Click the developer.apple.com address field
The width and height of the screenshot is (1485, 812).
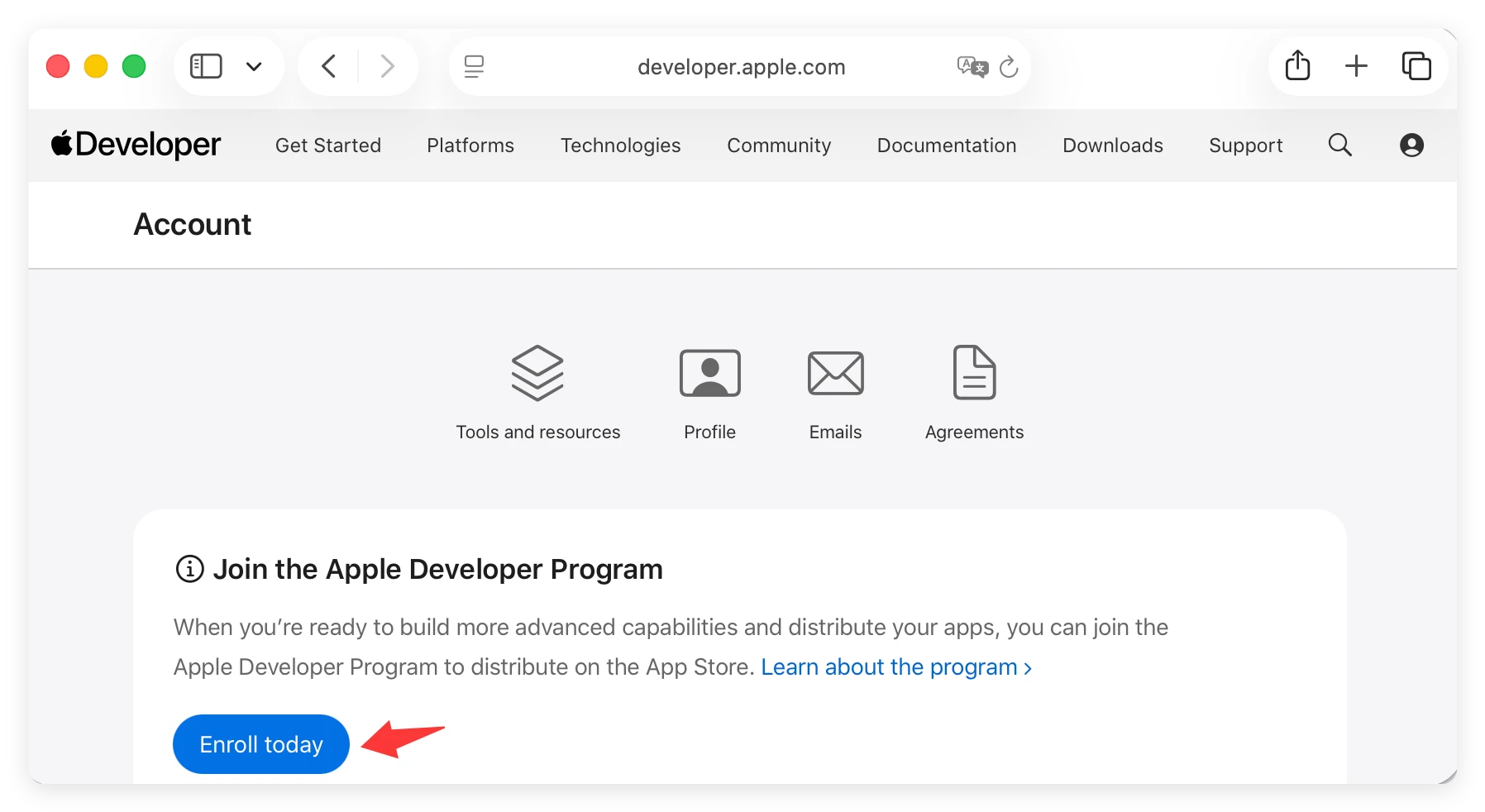point(741,67)
